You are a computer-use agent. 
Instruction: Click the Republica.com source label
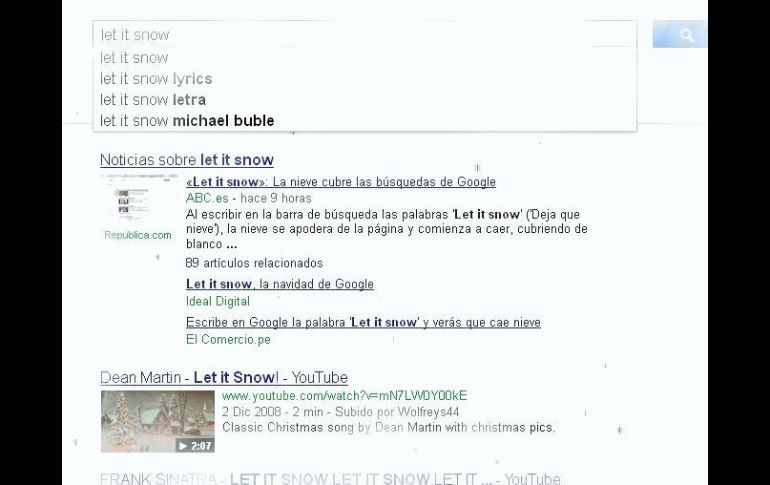point(137,236)
